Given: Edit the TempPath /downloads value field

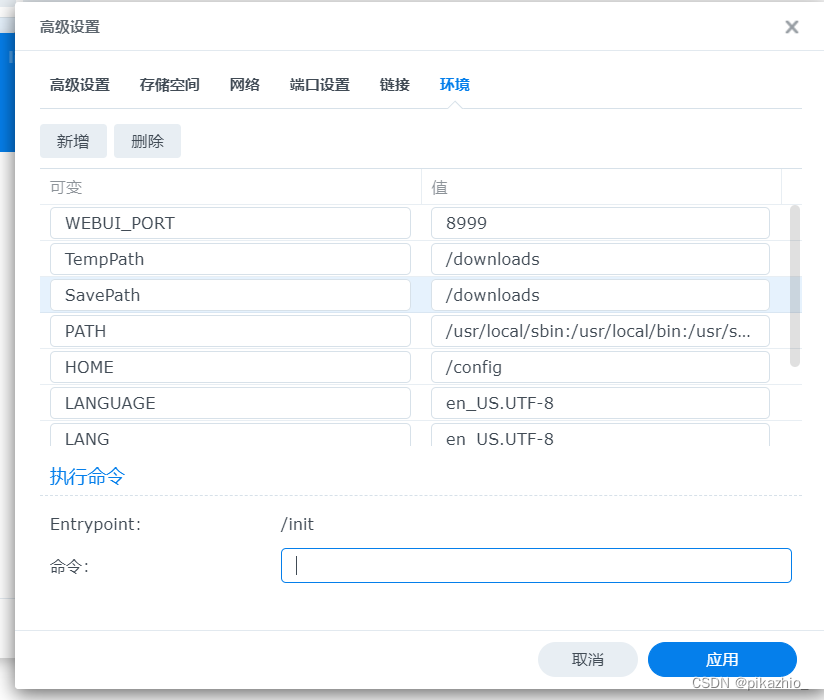Looking at the screenshot, I should coord(600,259).
